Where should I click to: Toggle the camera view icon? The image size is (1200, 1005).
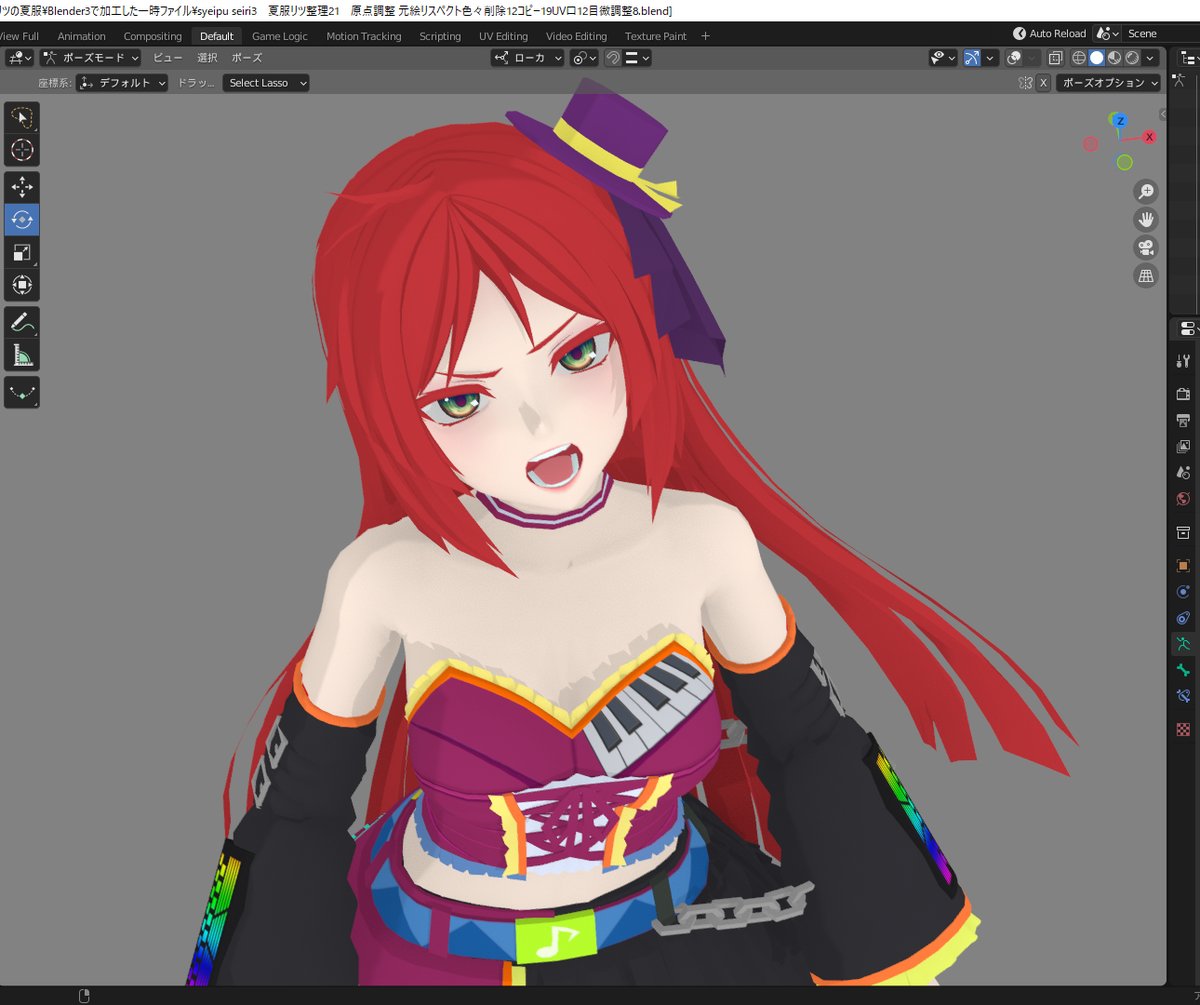[x=1146, y=247]
